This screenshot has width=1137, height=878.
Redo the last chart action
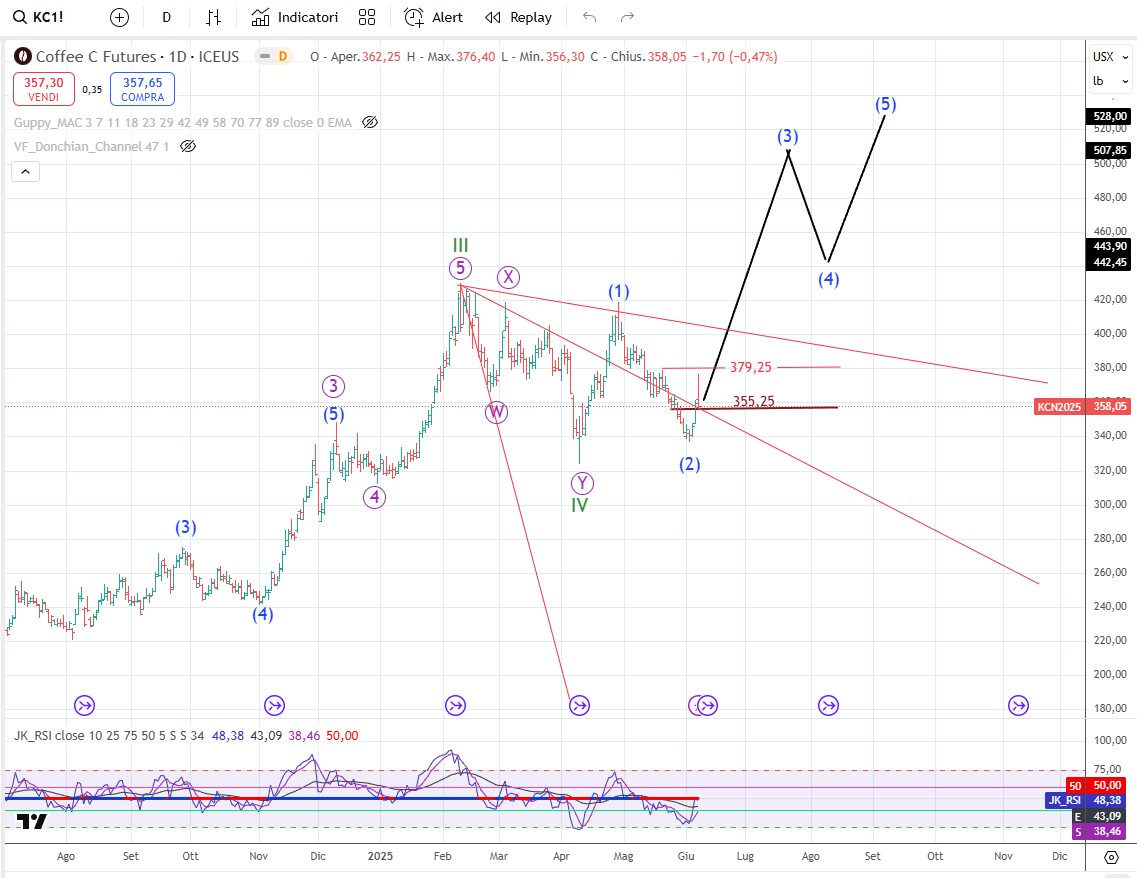[628, 17]
